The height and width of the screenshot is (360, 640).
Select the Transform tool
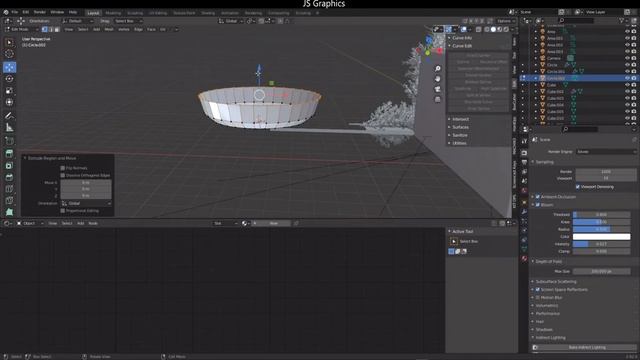click(x=9, y=102)
